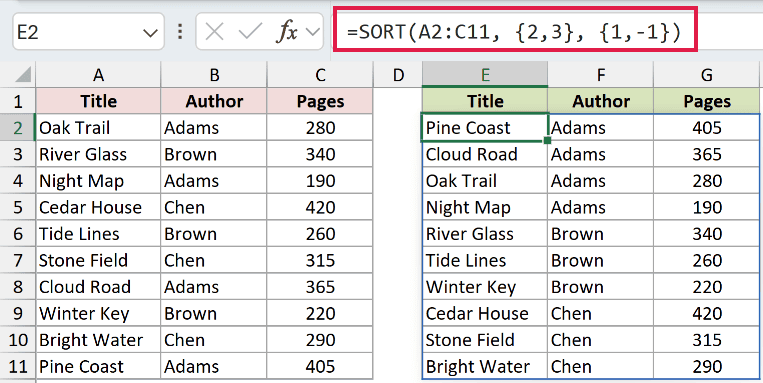This screenshot has height=383, width=763.
Task: Select row 11 header
Action: [x=18, y=366]
